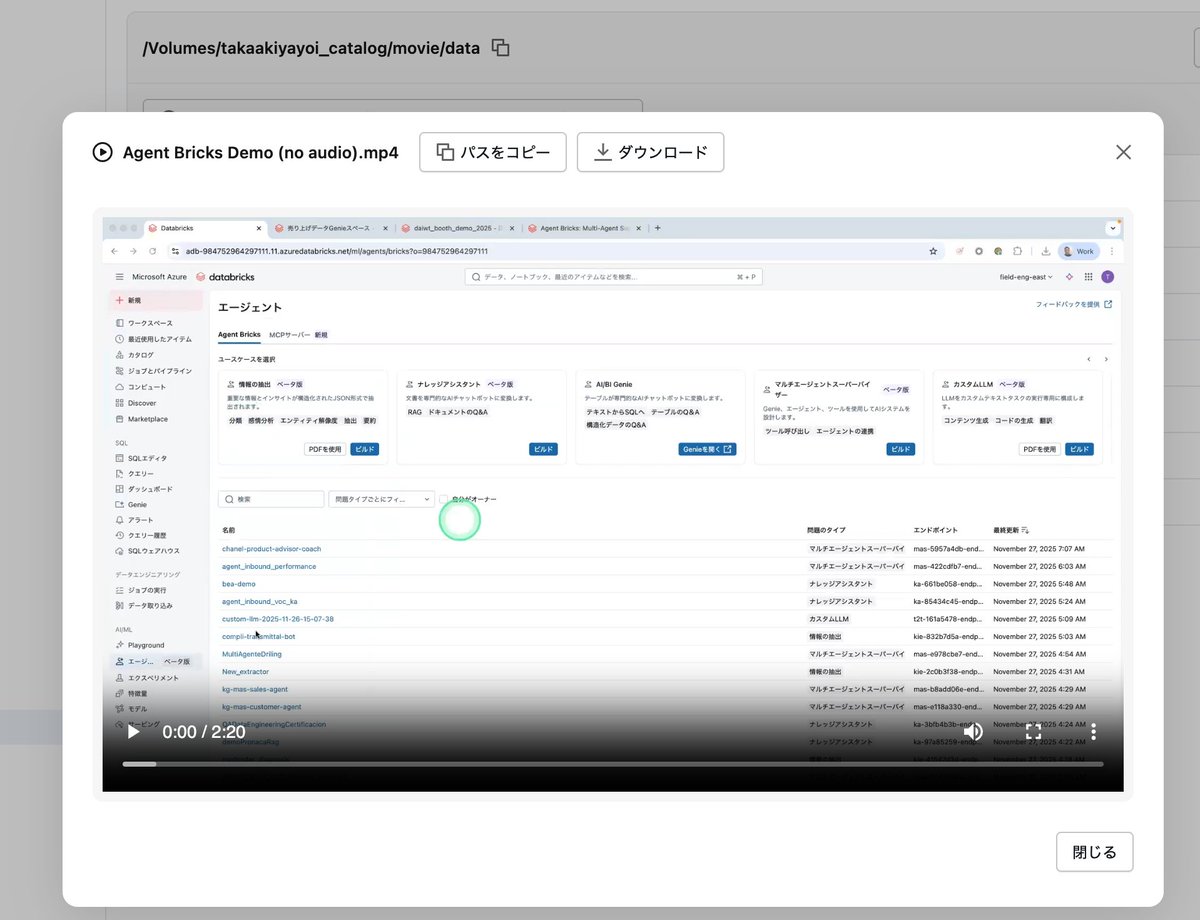Switch to the Agent Bricks: Multi-Agent browser tab

pyautogui.click(x=583, y=228)
